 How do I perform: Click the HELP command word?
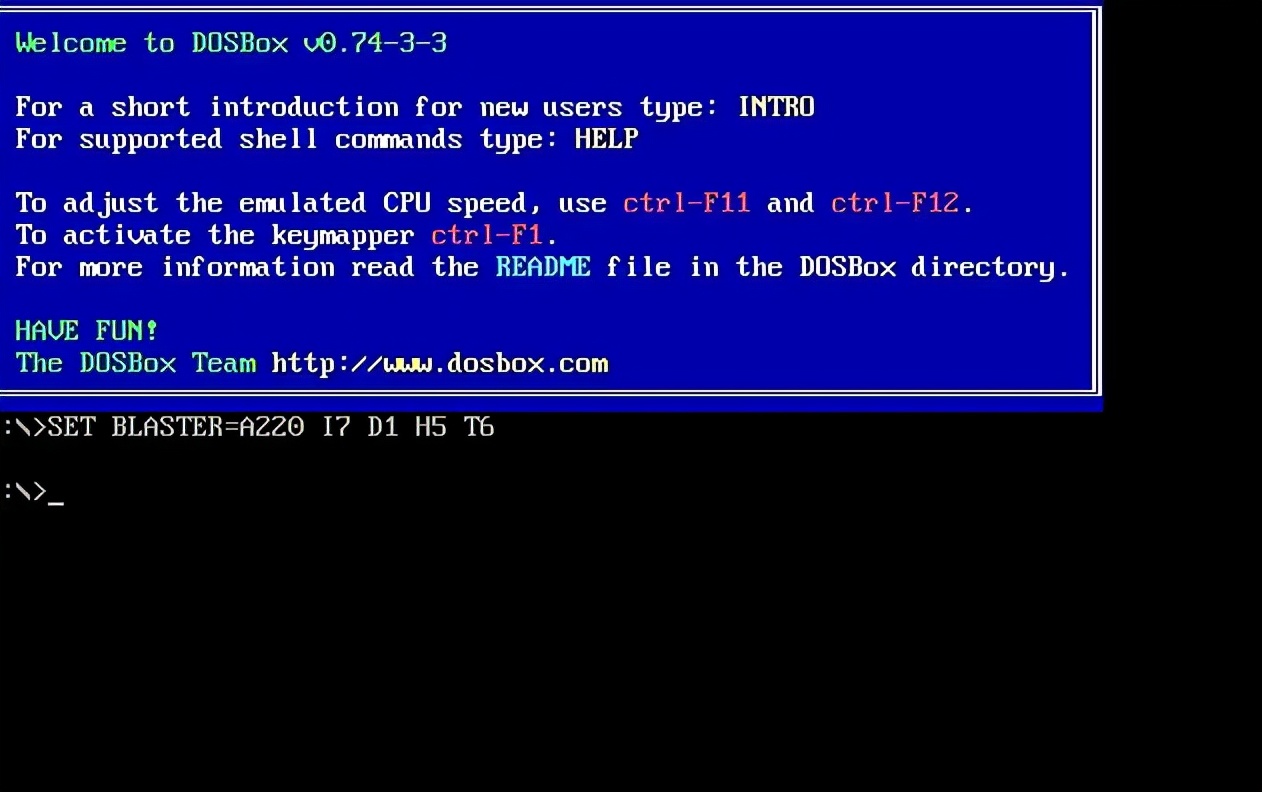coord(606,139)
